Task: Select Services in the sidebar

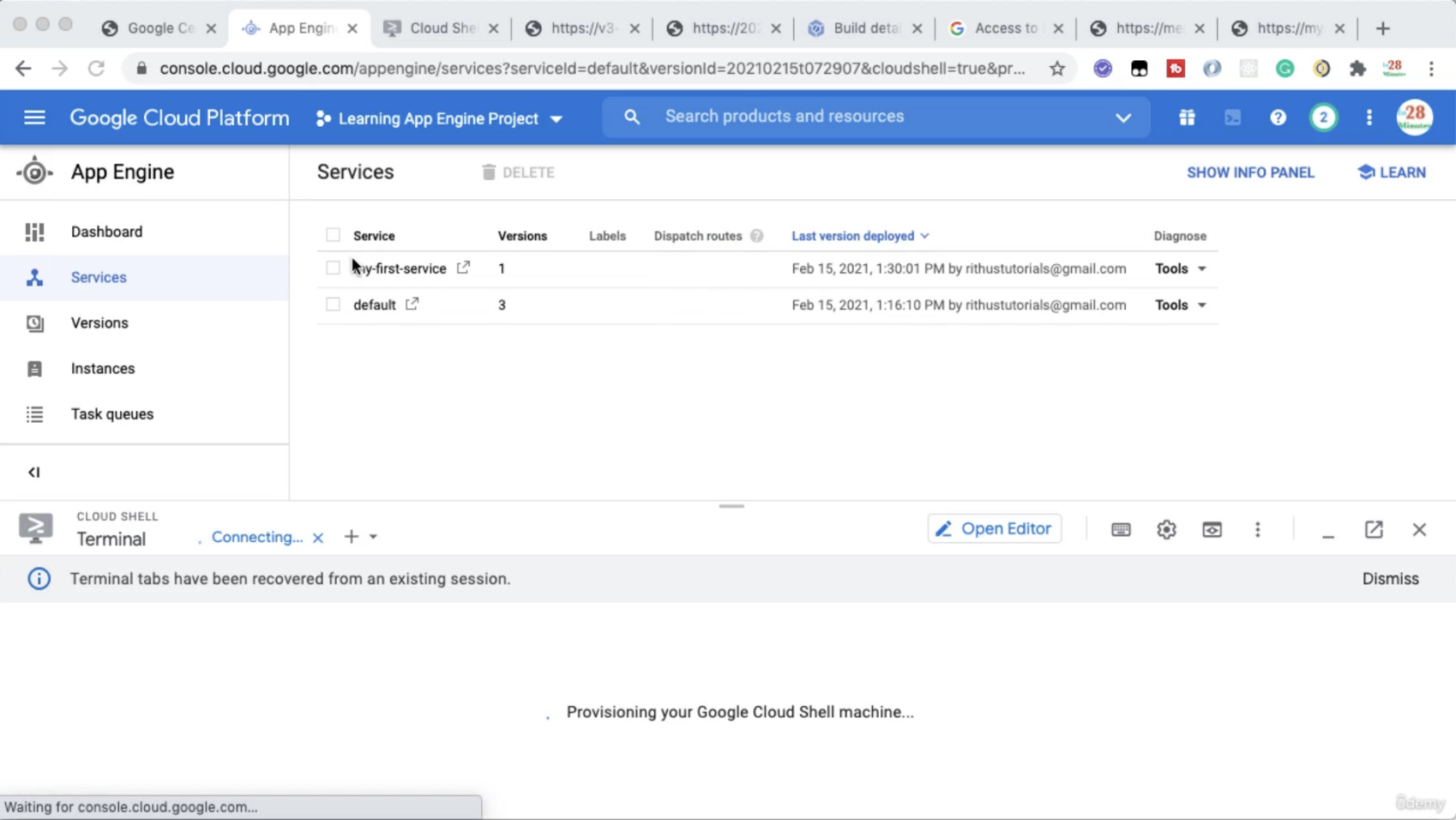Action: point(144,277)
